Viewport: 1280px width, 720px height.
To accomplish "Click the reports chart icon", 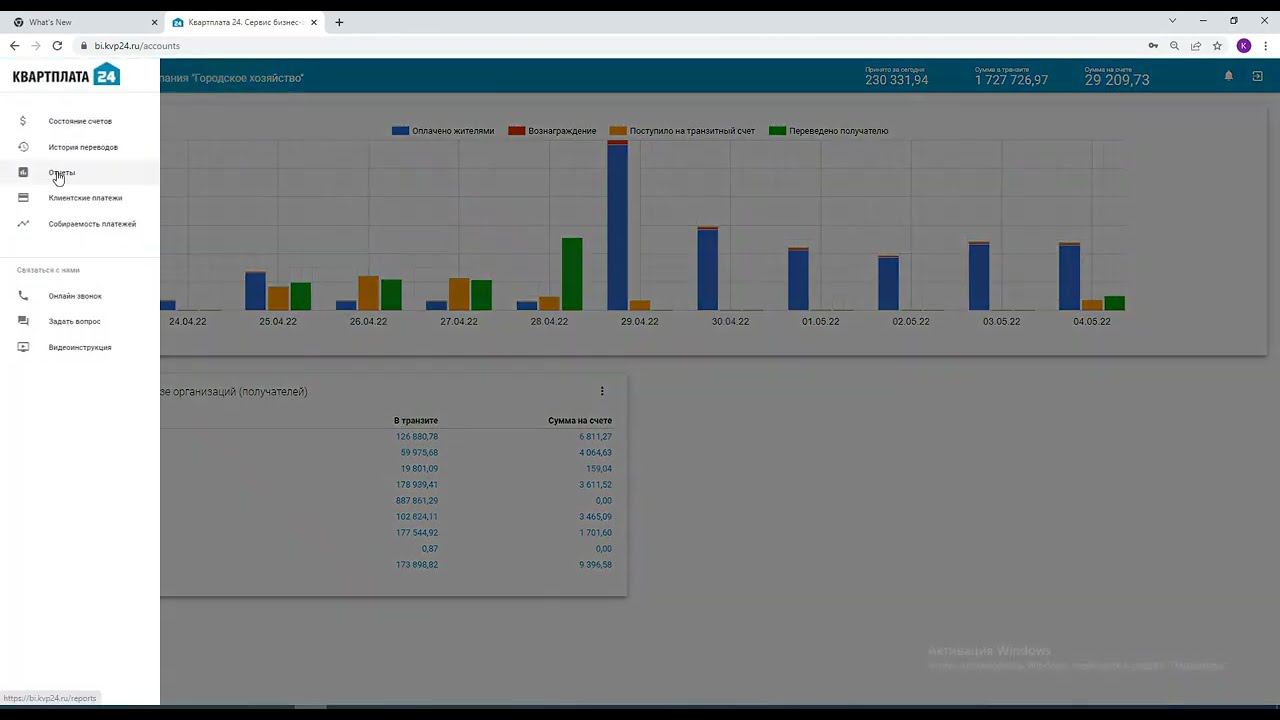I will tap(23, 172).
